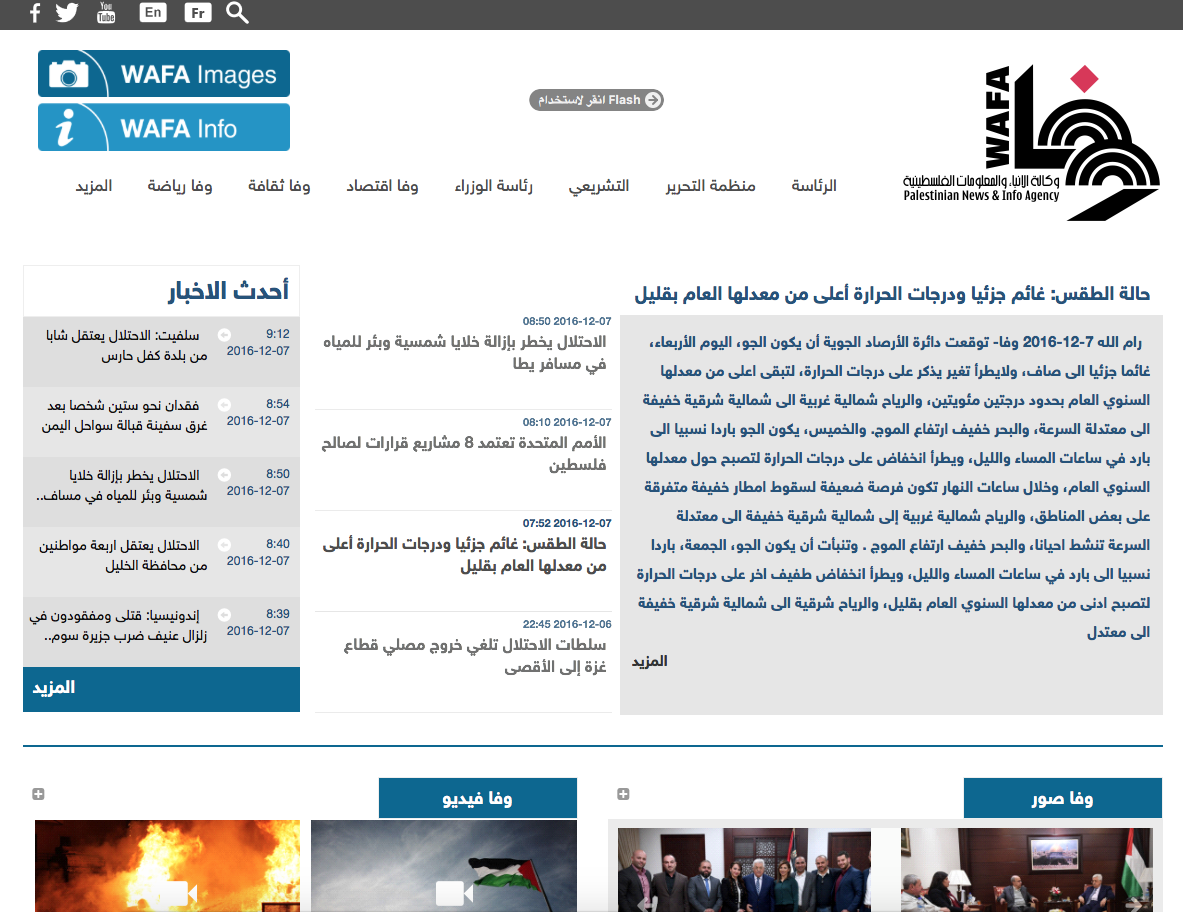Image resolution: width=1183 pixels, height=912 pixels.
Task: Expand the وفا صور section plus icon
Action: (623, 794)
